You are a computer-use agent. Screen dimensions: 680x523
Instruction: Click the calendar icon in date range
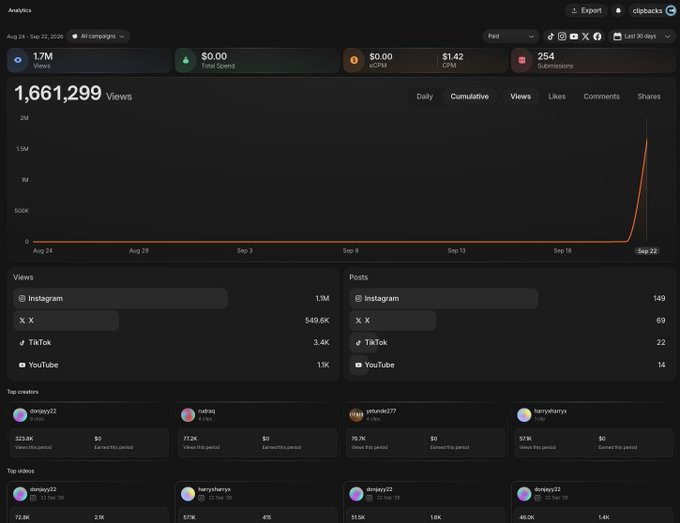coord(617,36)
